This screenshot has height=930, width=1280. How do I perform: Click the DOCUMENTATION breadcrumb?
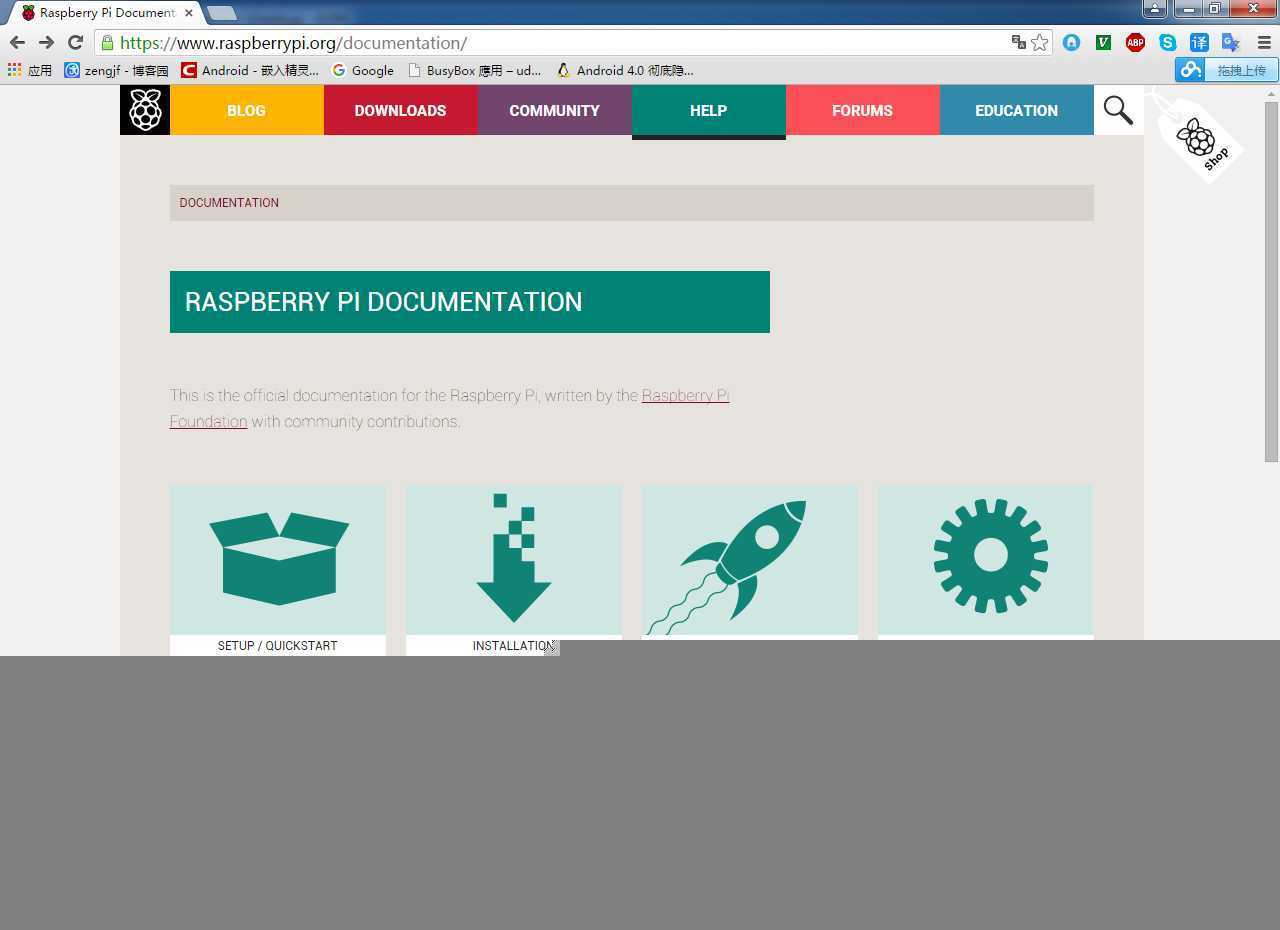tap(229, 203)
